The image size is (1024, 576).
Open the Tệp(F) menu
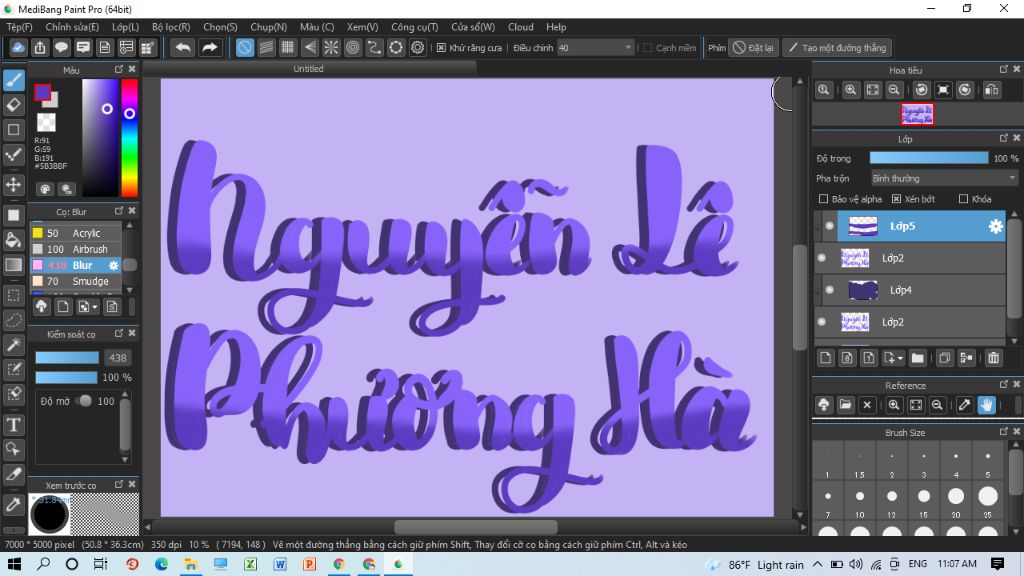tap(19, 27)
